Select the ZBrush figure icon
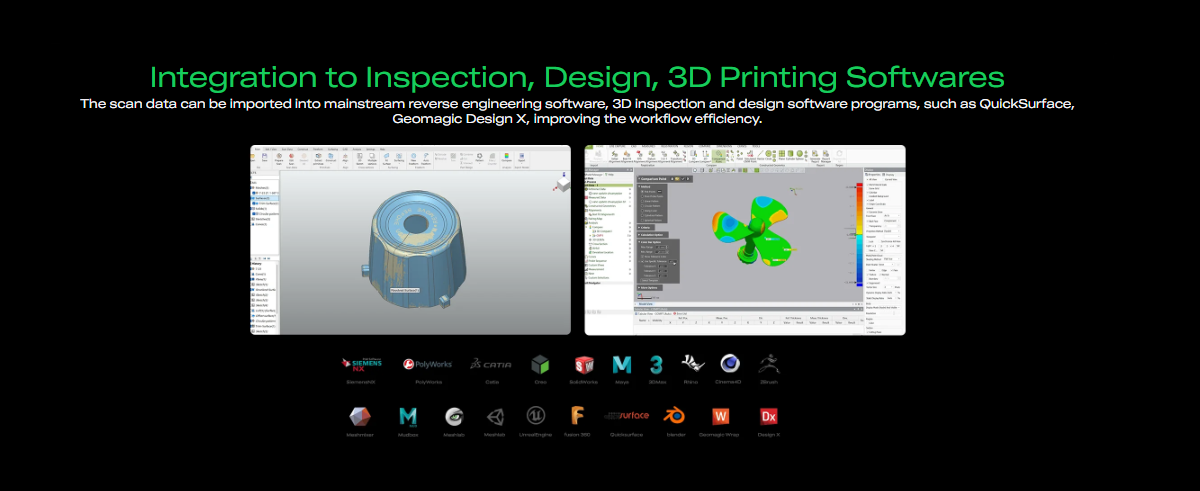This screenshot has width=1200, height=491. (770, 364)
